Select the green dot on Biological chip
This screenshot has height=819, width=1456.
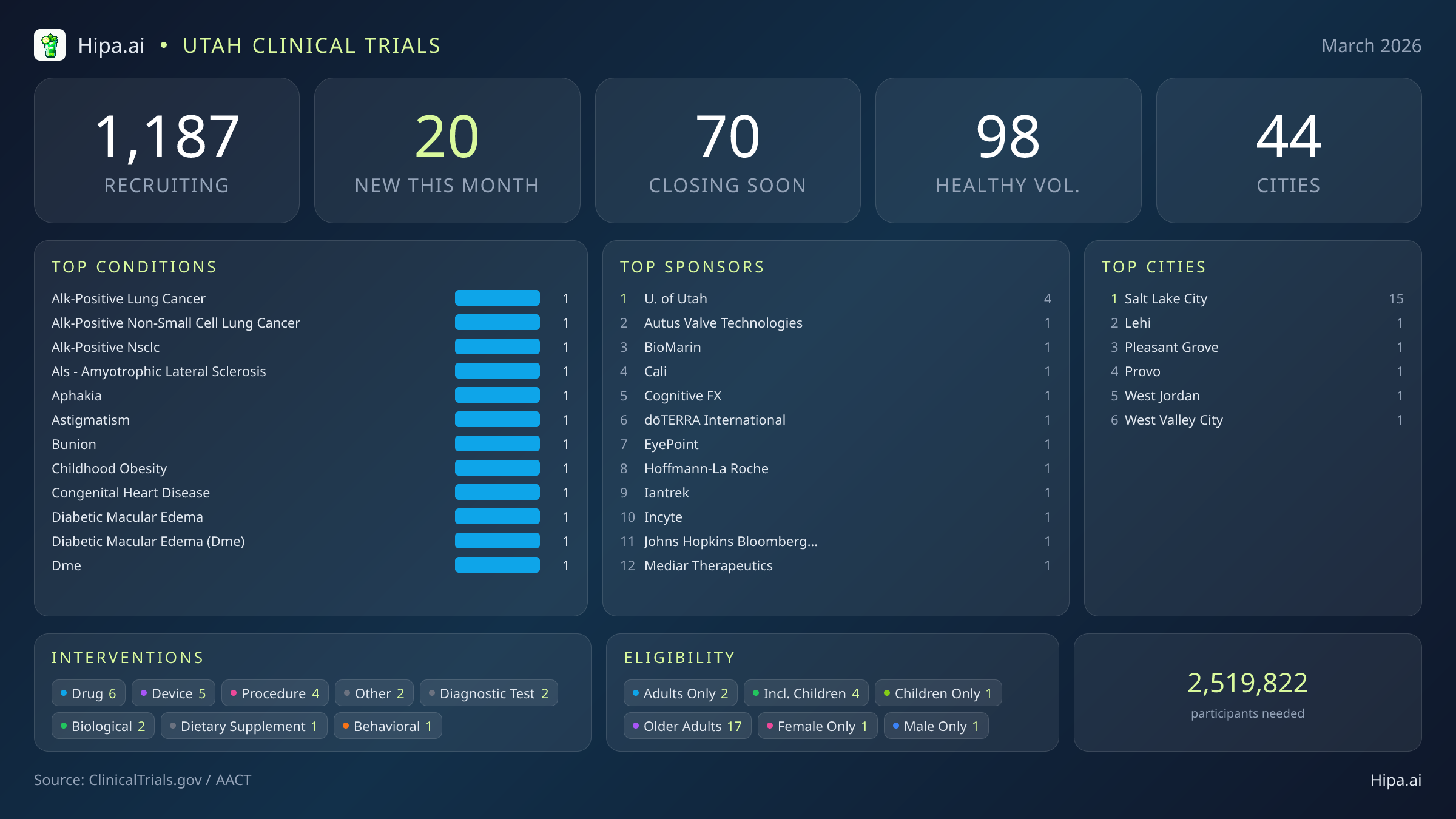pos(64,726)
